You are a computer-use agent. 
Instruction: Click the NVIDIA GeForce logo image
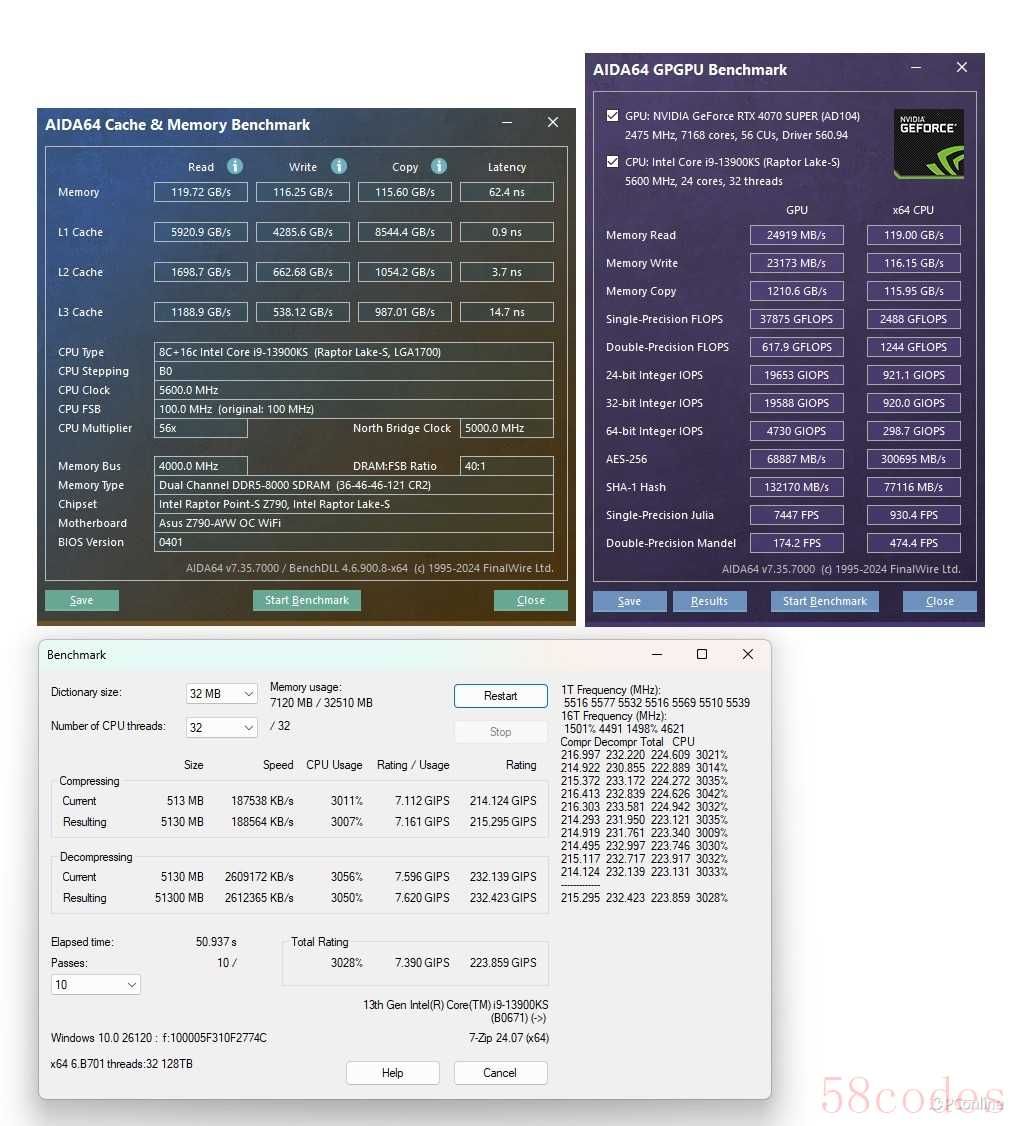pyautogui.click(x=928, y=144)
